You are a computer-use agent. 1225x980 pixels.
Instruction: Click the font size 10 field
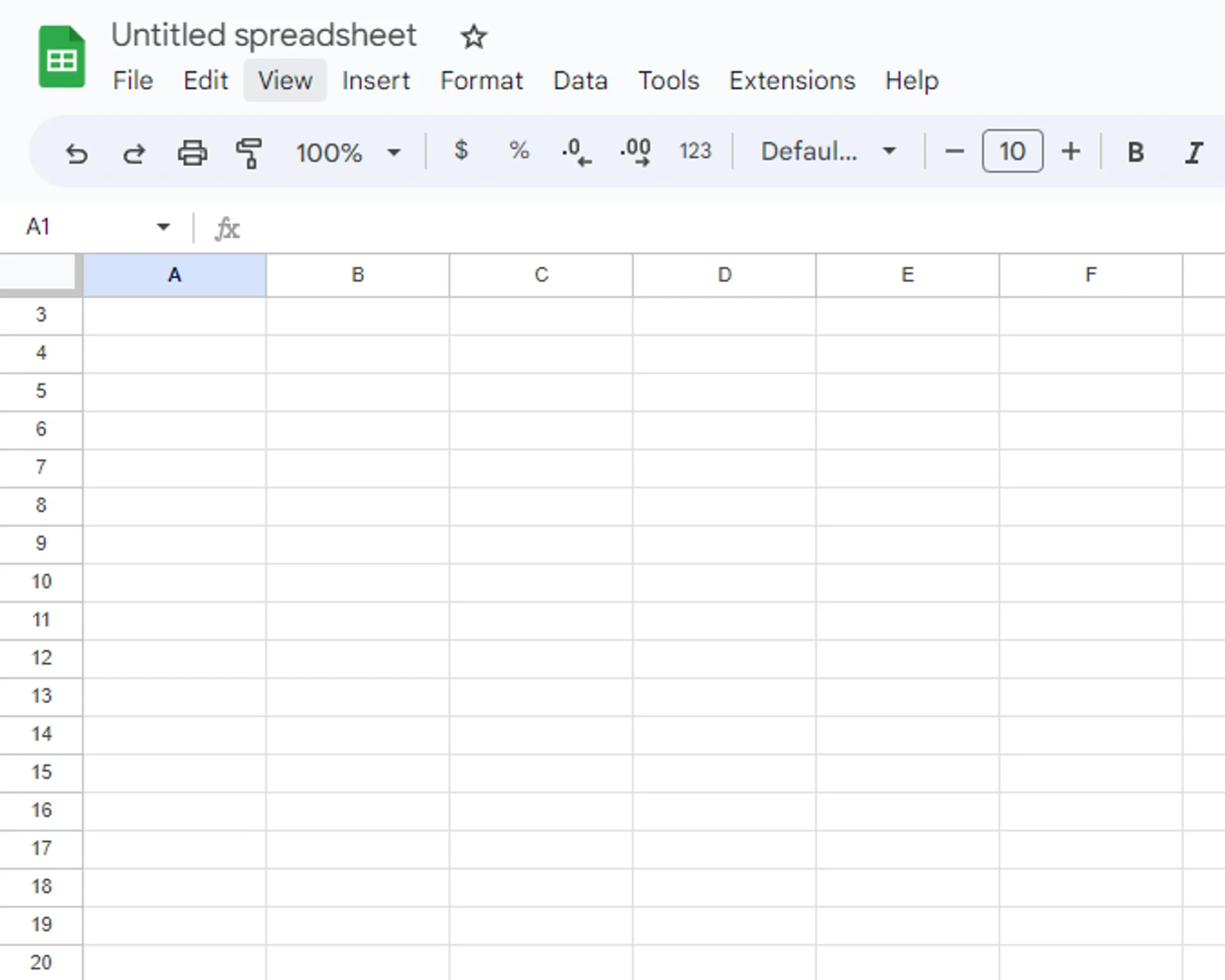(1013, 152)
